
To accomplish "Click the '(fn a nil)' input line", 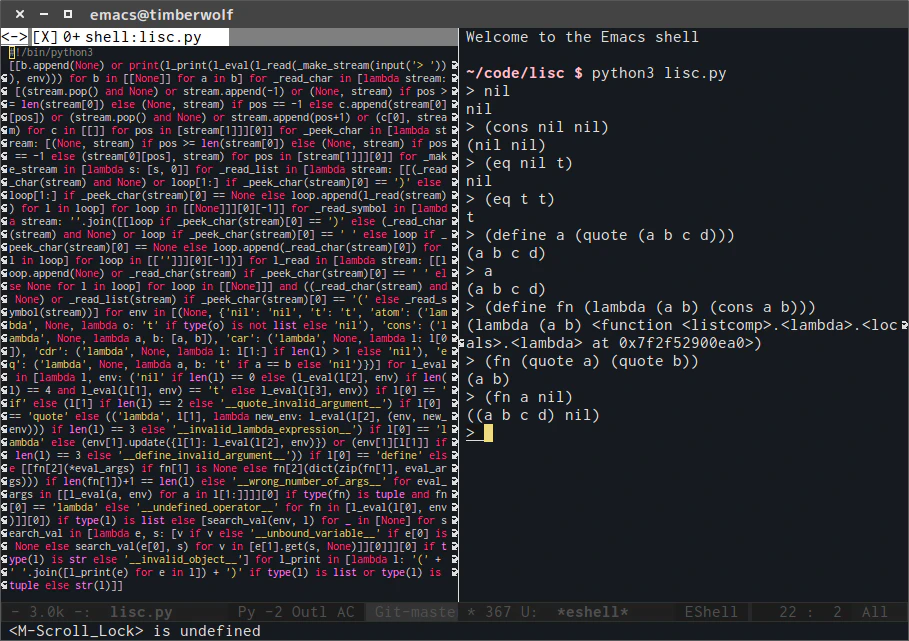I will coord(528,397).
